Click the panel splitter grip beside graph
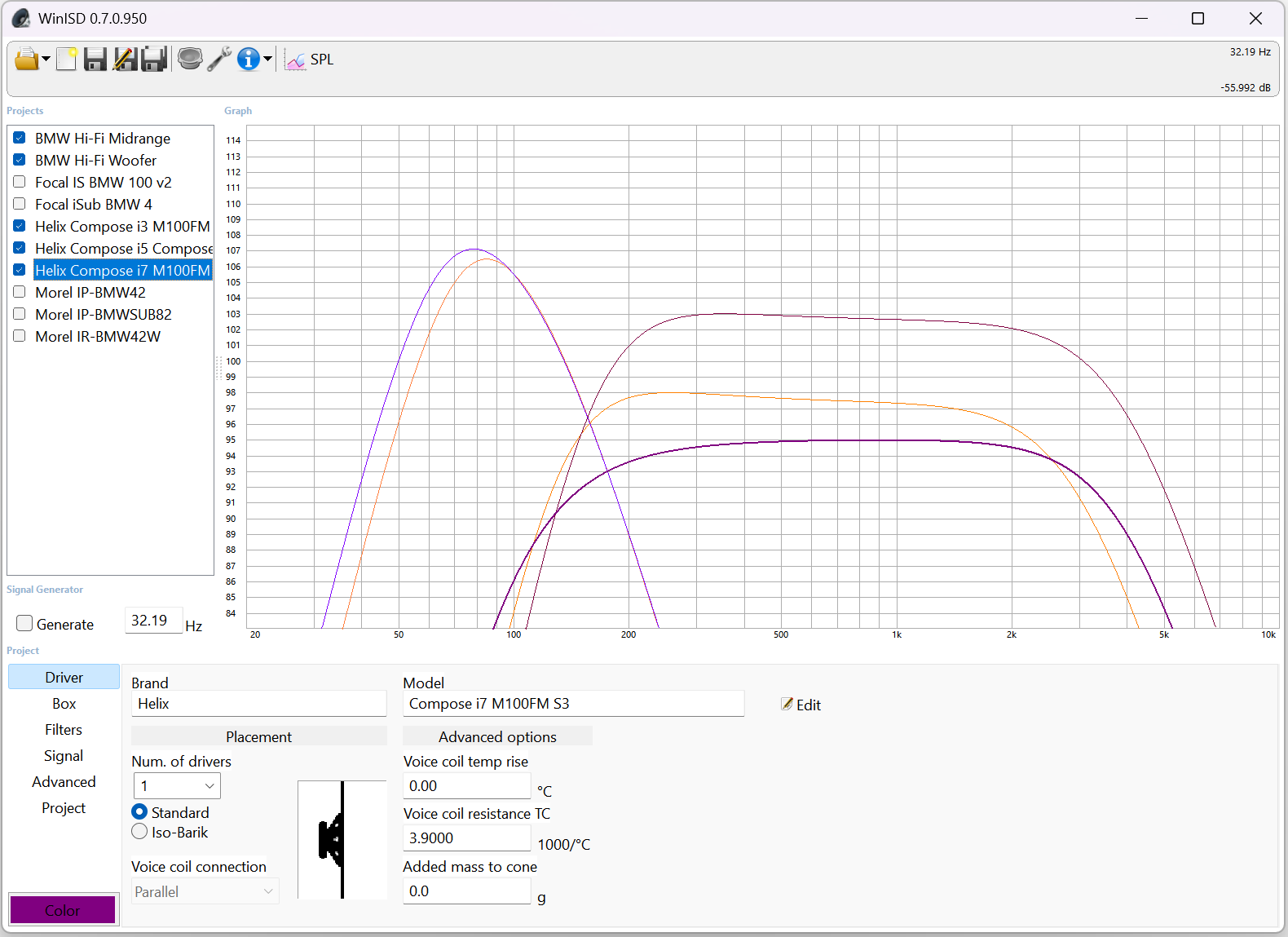1288x937 pixels. [218, 369]
